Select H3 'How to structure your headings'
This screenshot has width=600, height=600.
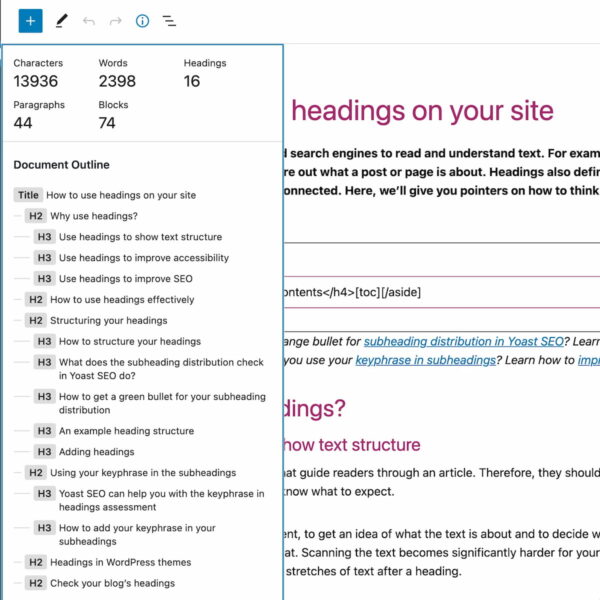click(117, 341)
